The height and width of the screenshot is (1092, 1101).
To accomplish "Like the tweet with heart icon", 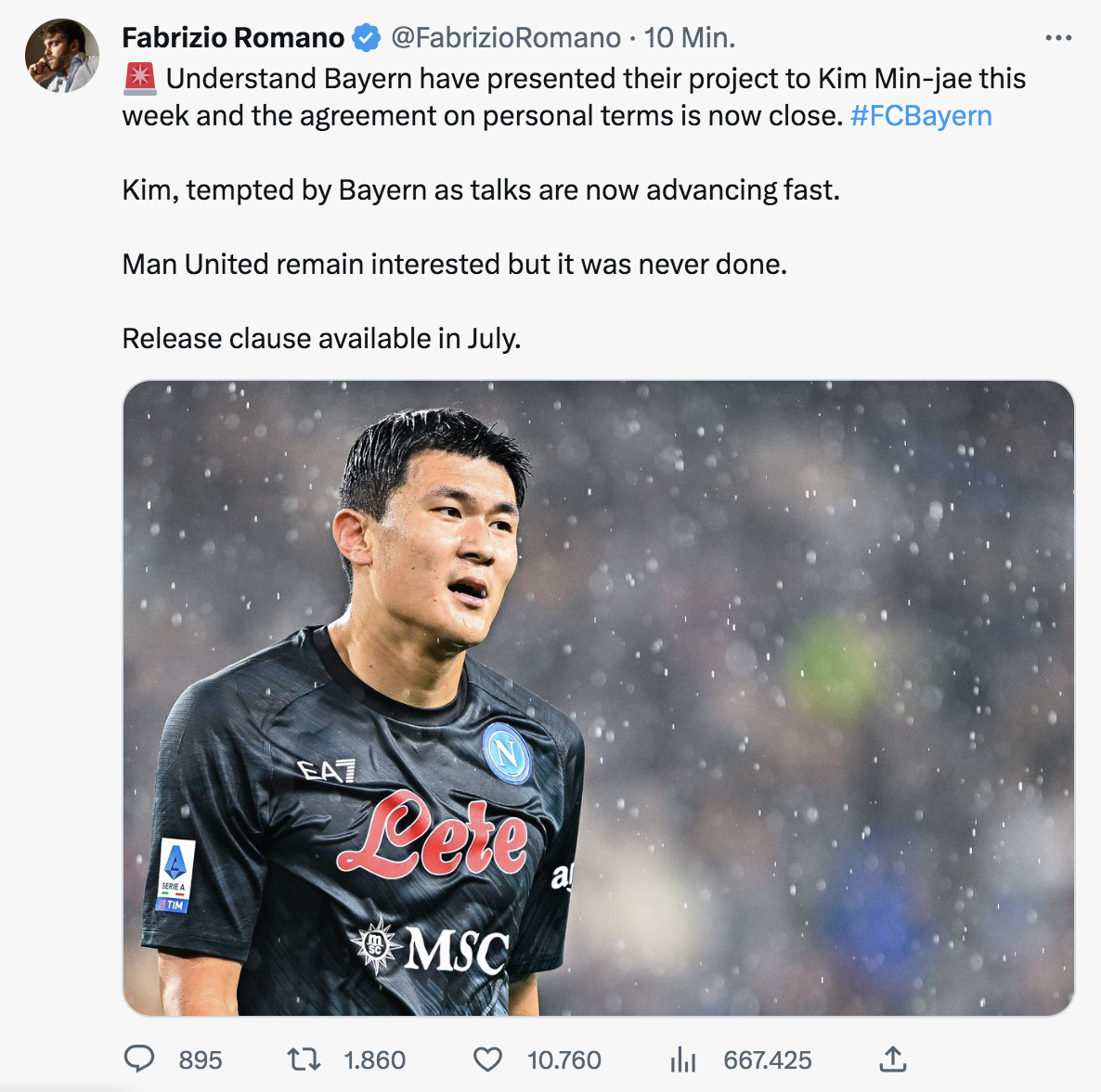I will (487, 1059).
